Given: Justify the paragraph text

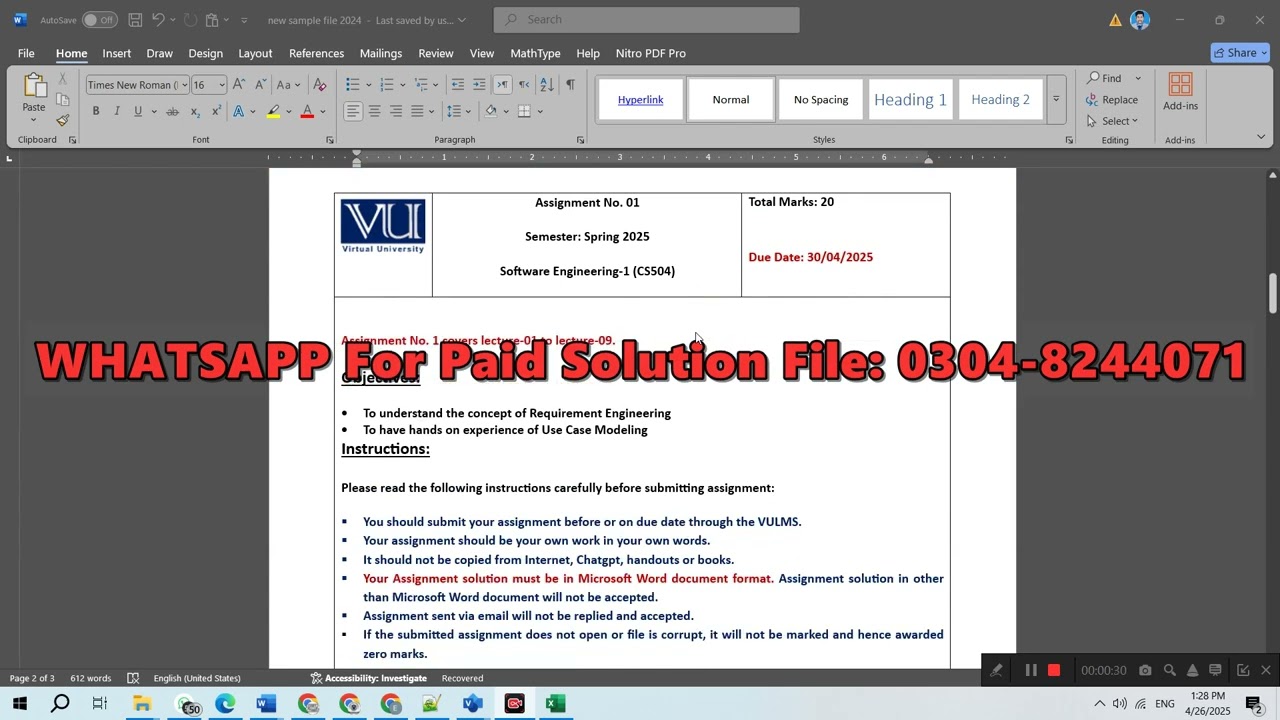Looking at the screenshot, I should 418,111.
